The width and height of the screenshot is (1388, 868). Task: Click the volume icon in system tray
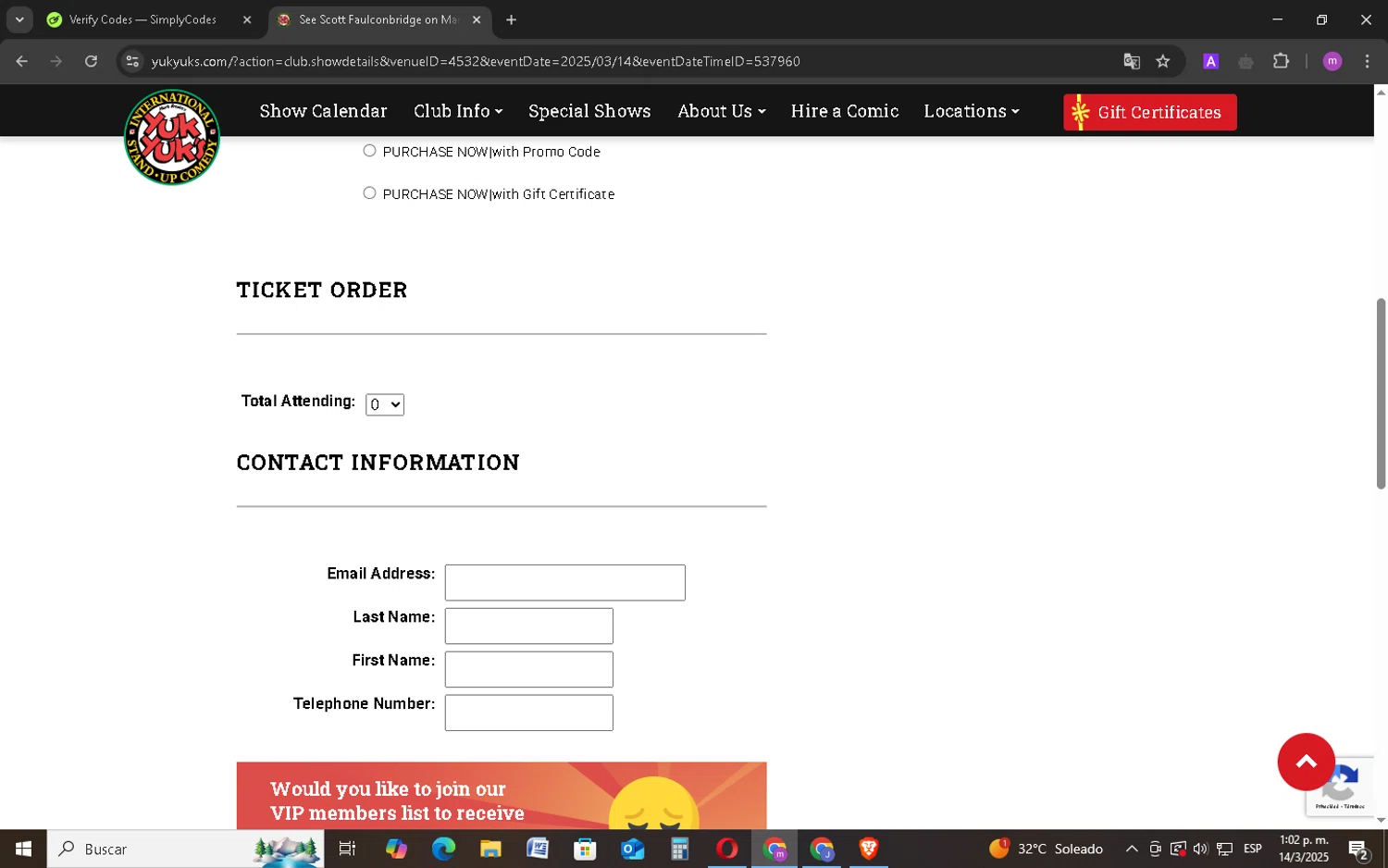1200,849
